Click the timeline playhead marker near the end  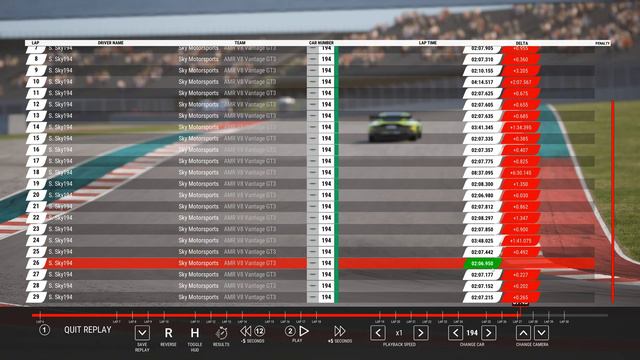pos(520,309)
